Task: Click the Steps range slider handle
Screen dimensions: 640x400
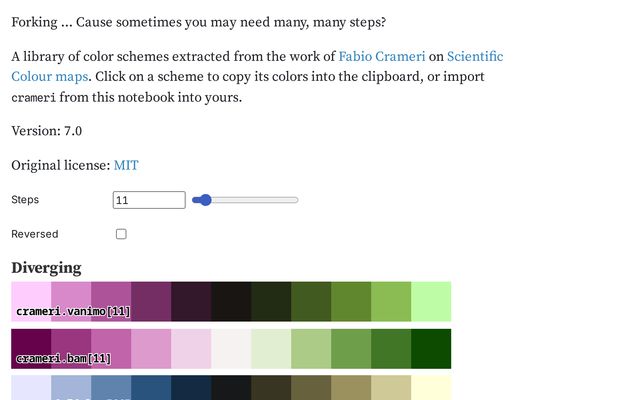Action: click(205, 200)
